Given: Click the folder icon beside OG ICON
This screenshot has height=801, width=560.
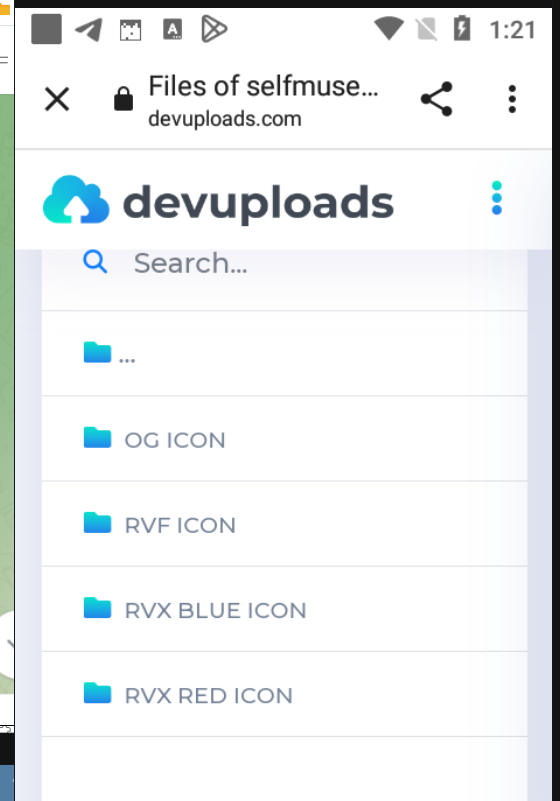Looking at the screenshot, I should click(97, 437).
